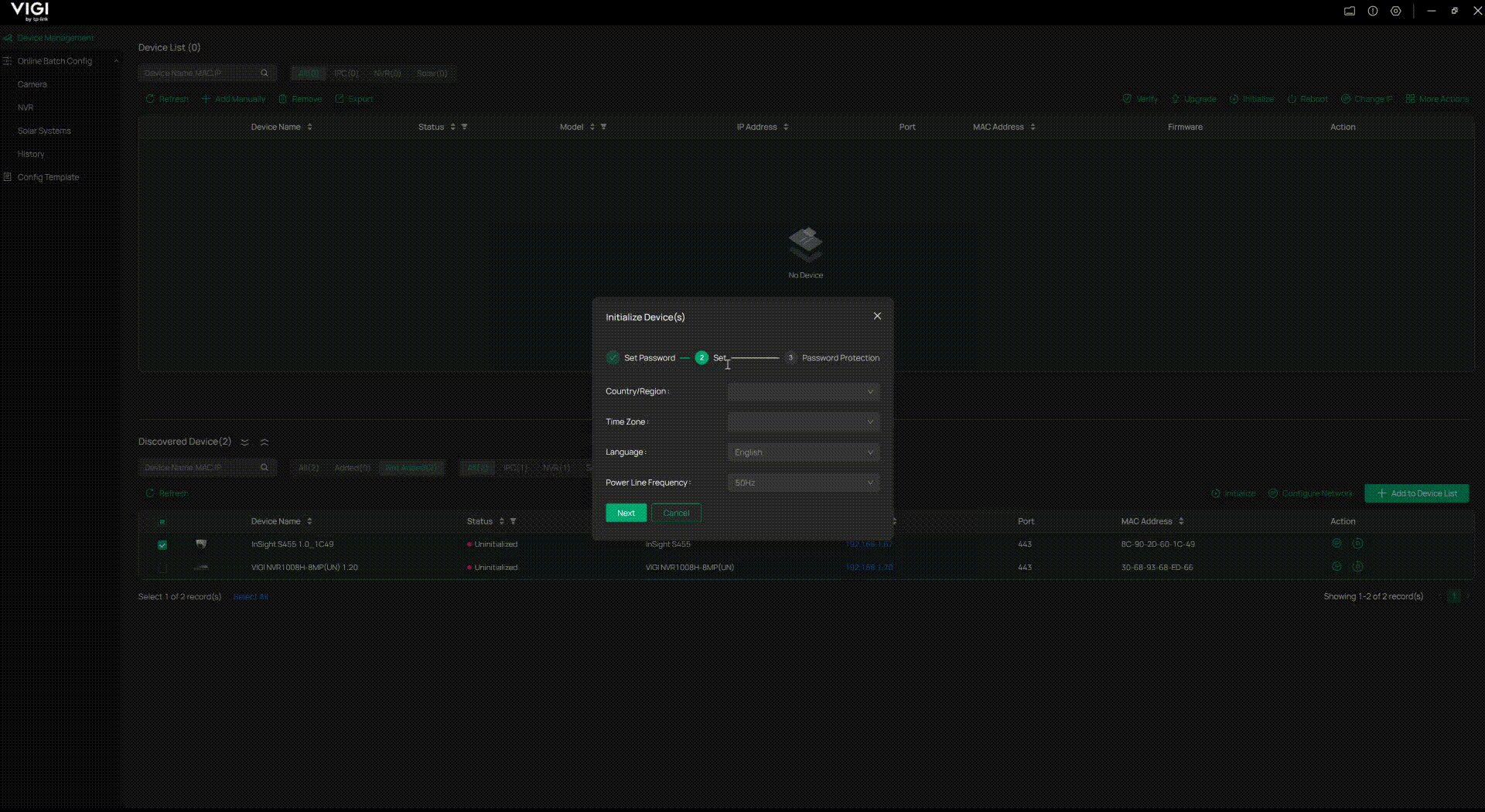Viewport: 1485px width, 812px height.
Task: Click the Reboot icon in the toolbar
Action: pos(1307,99)
